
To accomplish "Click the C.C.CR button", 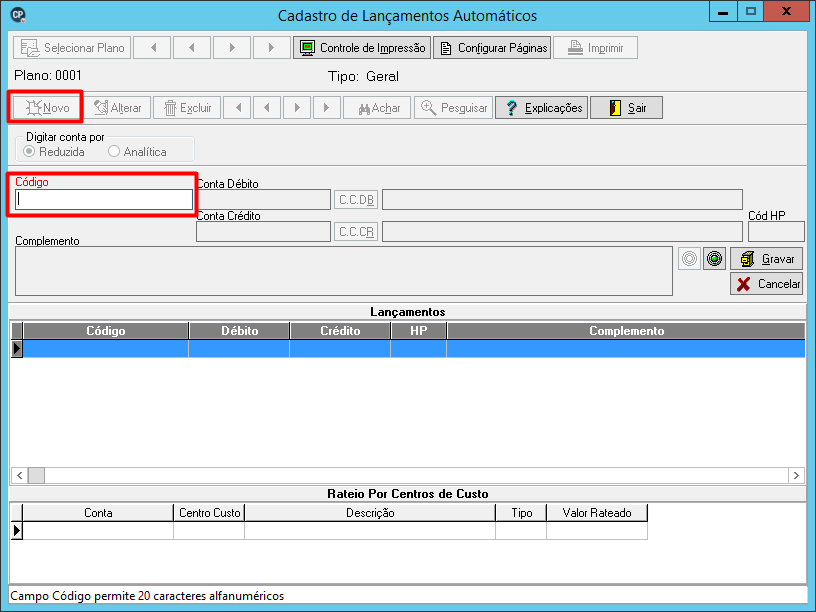I will pyautogui.click(x=356, y=232).
